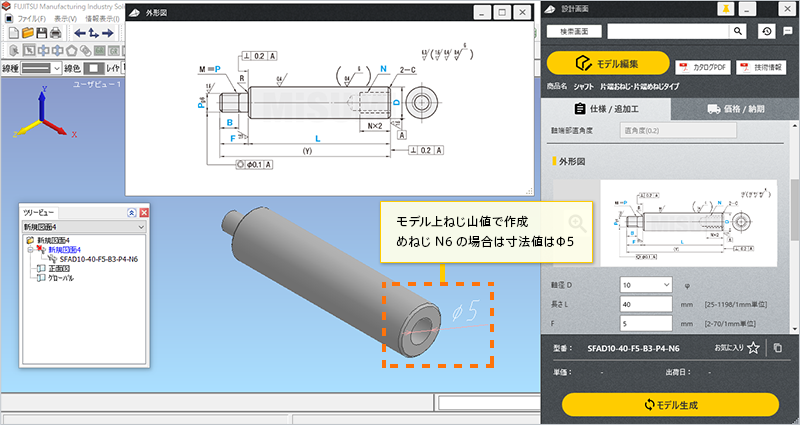Click the New file icon
Image resolution: width=800 pixels, height=425 pixels.
point(11,33)
